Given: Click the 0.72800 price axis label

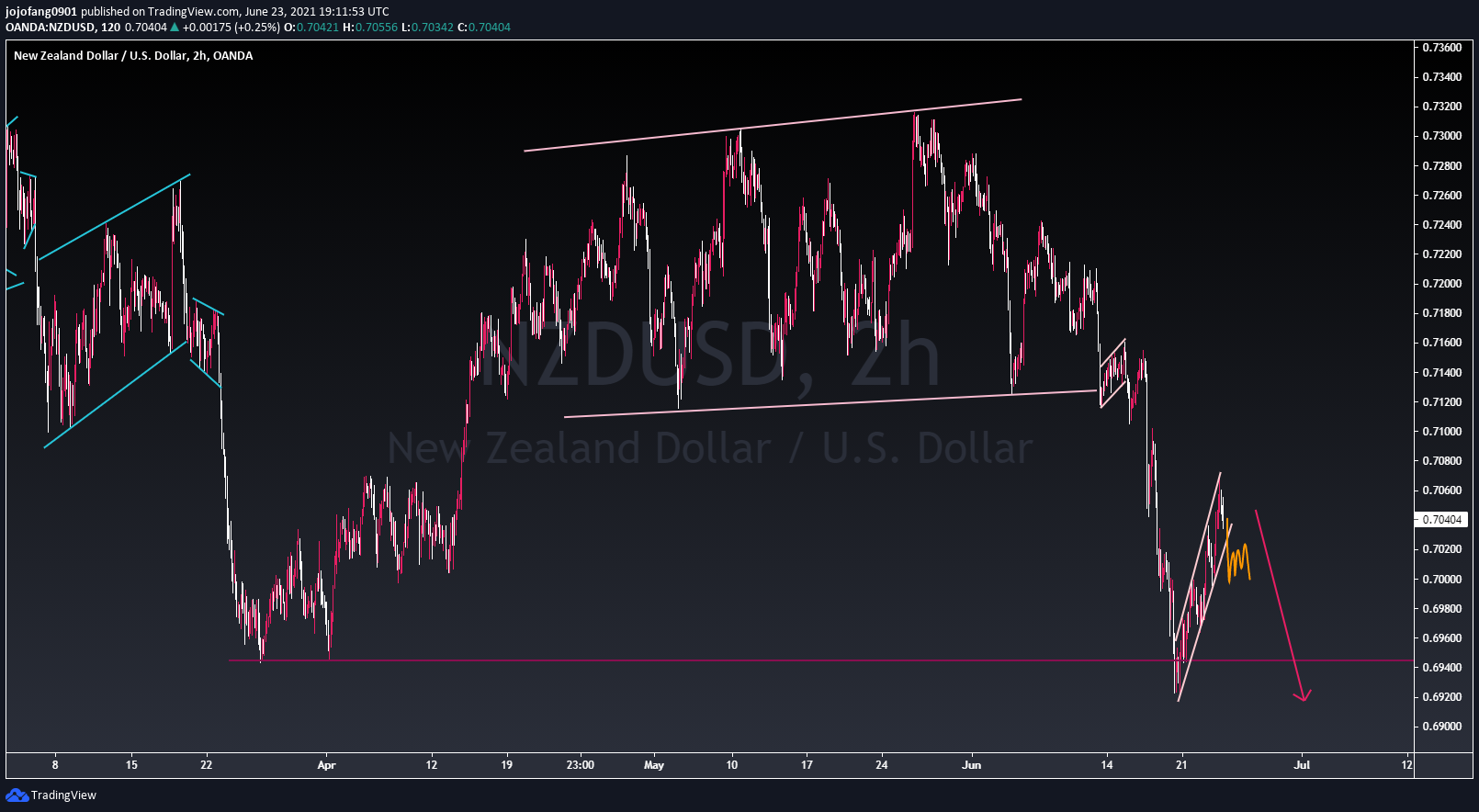Looking at the screenshot, I should 1442,166.
